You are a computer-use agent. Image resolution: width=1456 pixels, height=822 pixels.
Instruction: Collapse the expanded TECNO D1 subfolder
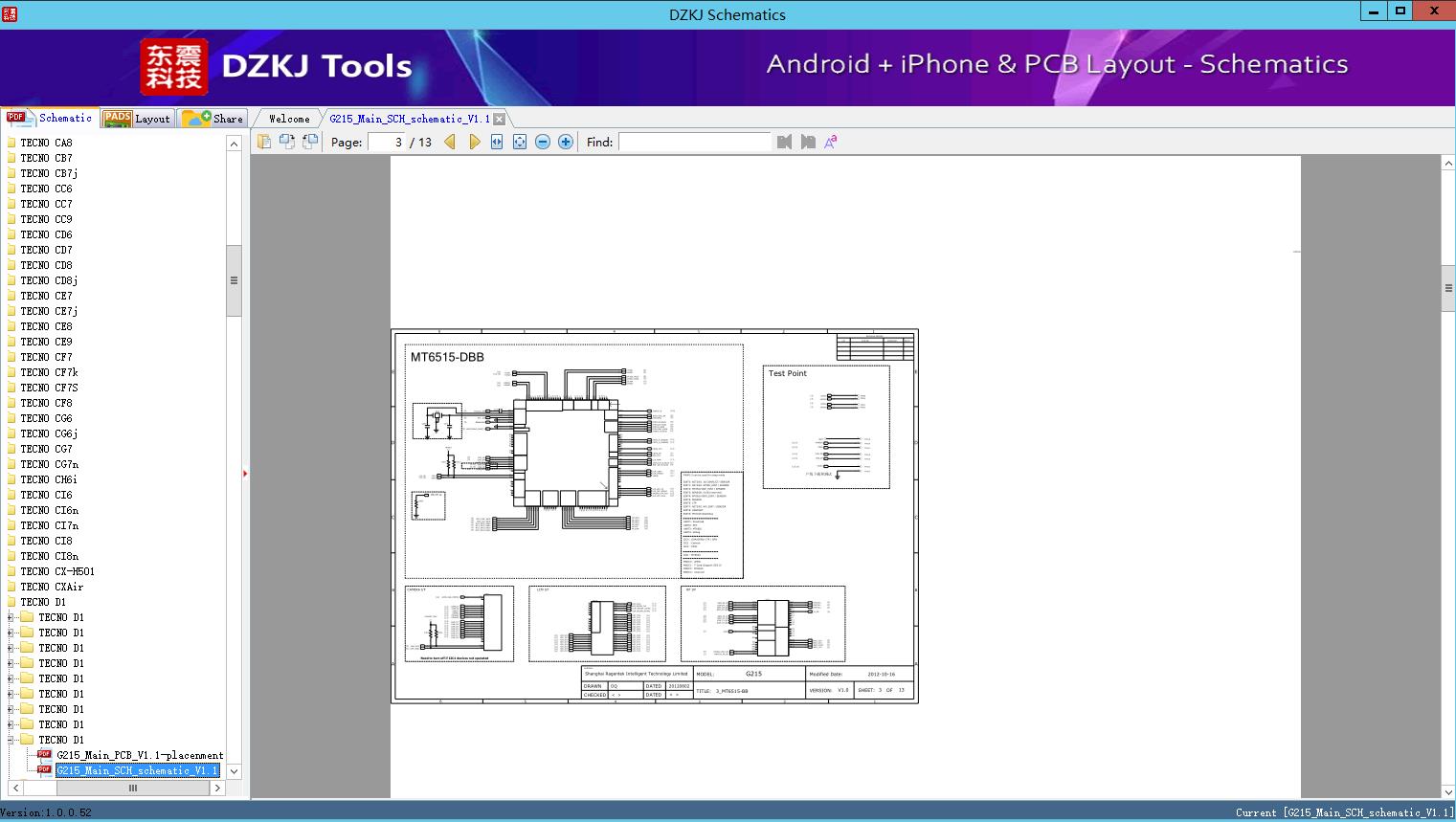[11, 740]
